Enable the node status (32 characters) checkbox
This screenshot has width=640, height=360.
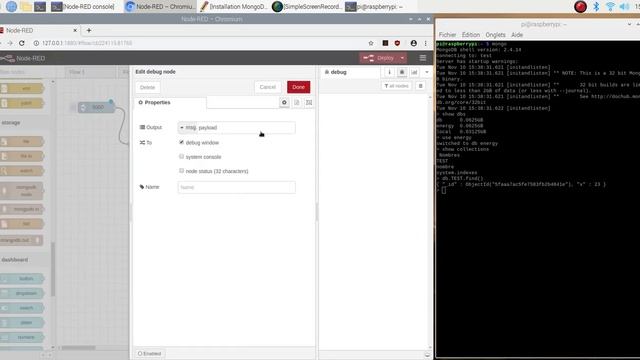(x=182, y=171)
